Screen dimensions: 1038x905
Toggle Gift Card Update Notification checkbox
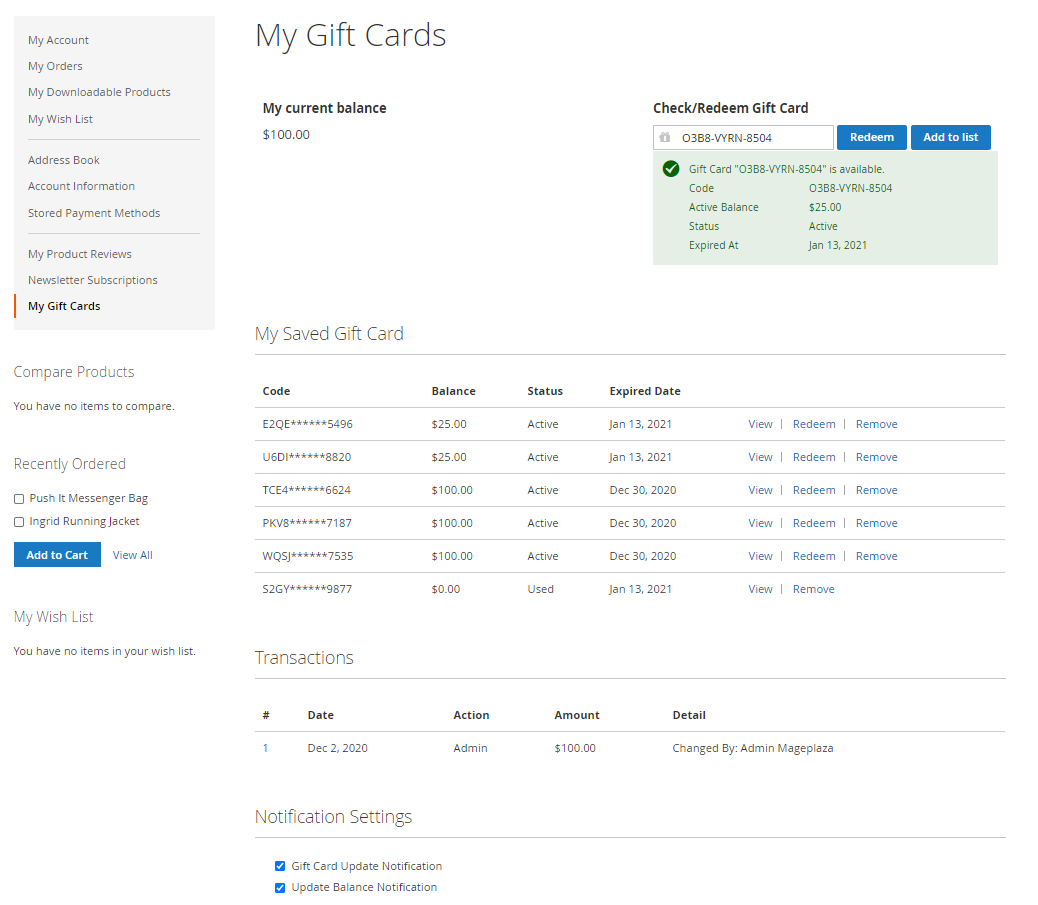(280, 866)
